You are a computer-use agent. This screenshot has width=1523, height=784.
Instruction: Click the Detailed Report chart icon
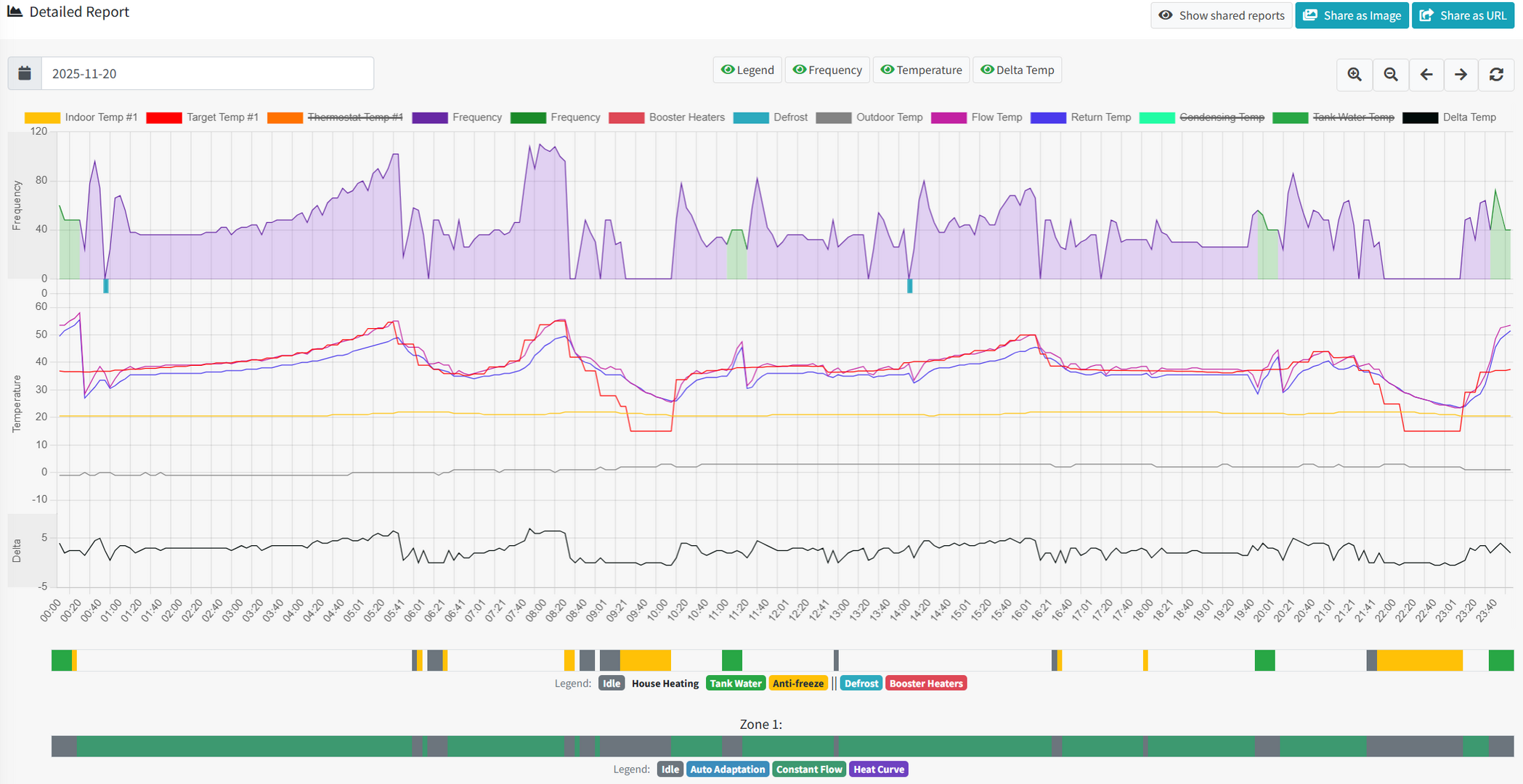(x=15, y=12)
